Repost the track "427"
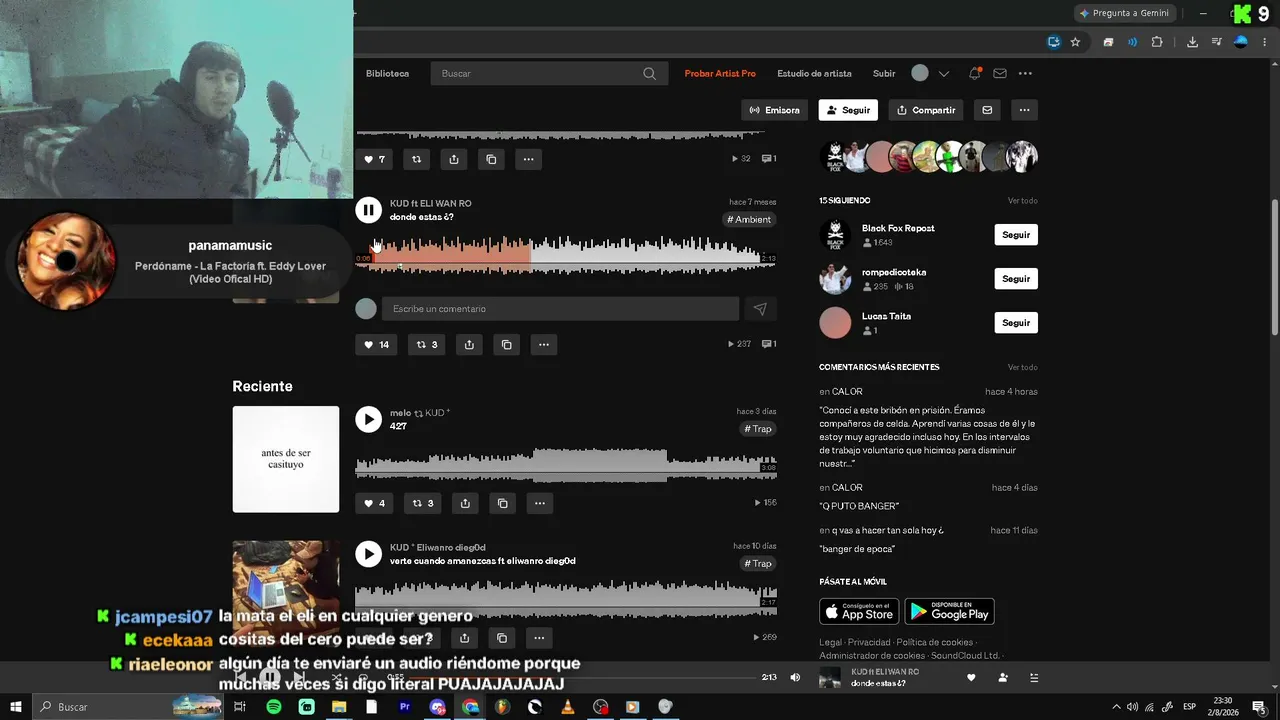Screen dimensions: 1280x720 424,503
